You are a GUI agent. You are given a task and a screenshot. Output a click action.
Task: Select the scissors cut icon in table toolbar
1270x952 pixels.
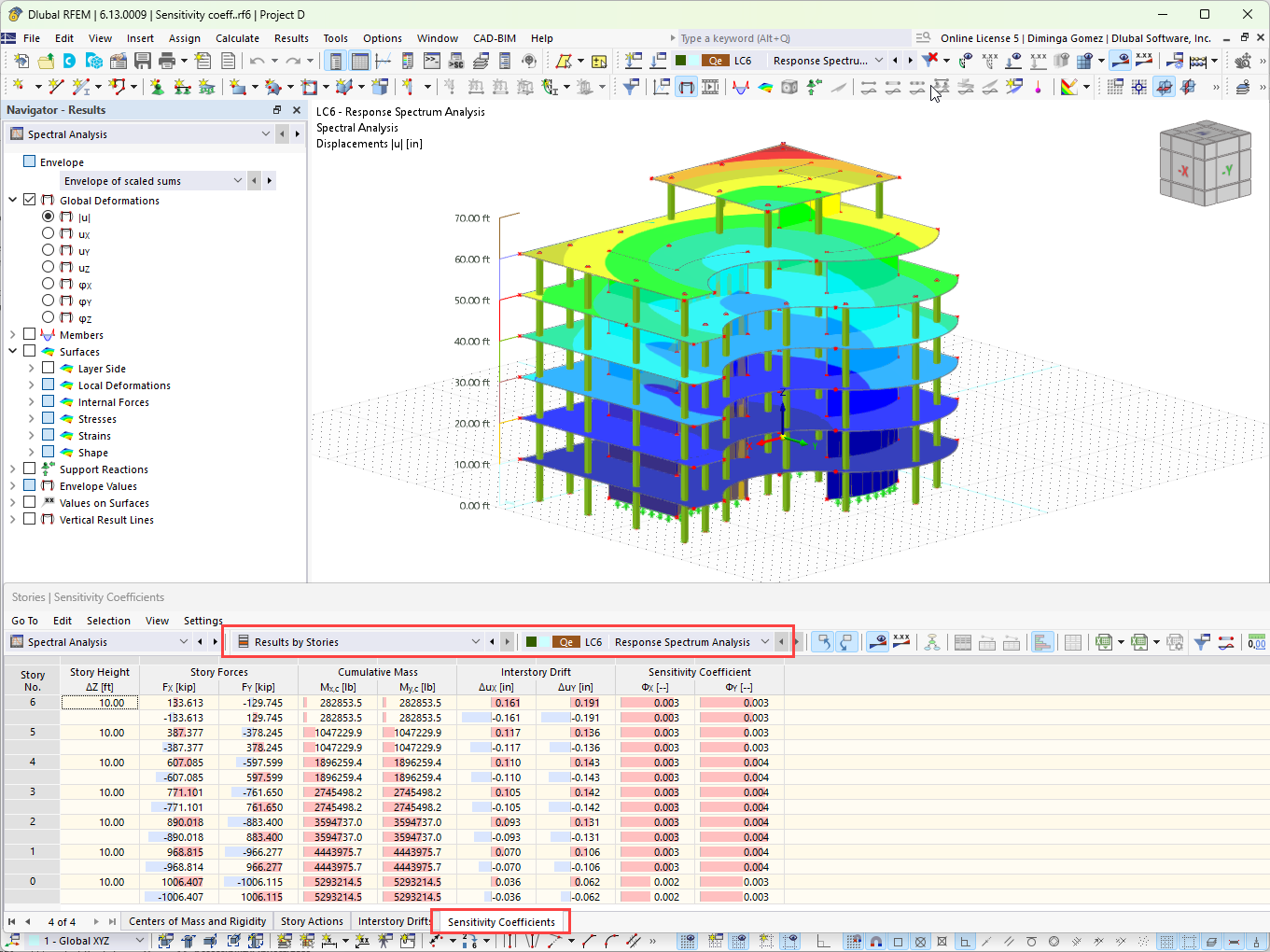[x=932, y=642]
